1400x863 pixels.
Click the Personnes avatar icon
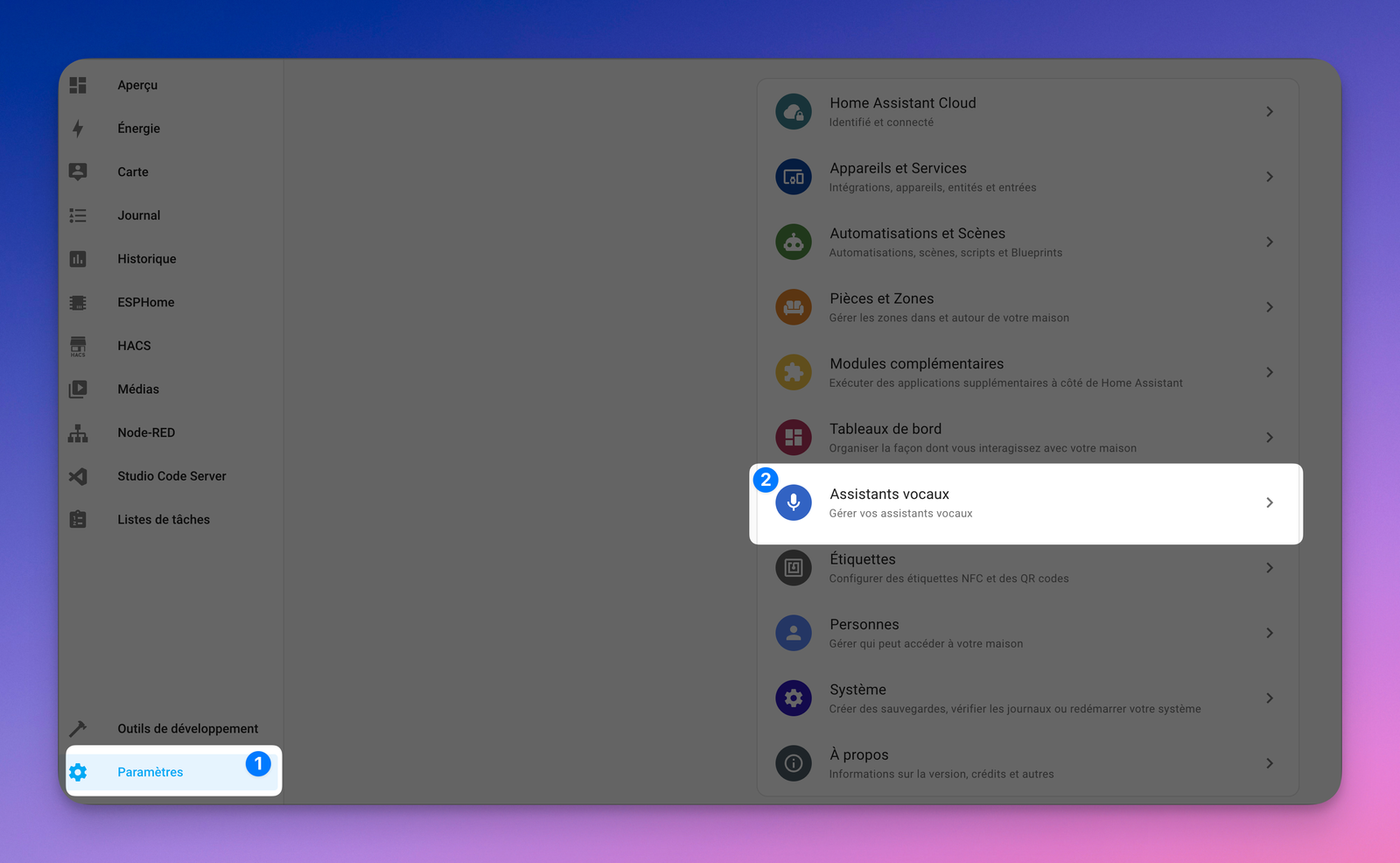(x=794, y=632)
